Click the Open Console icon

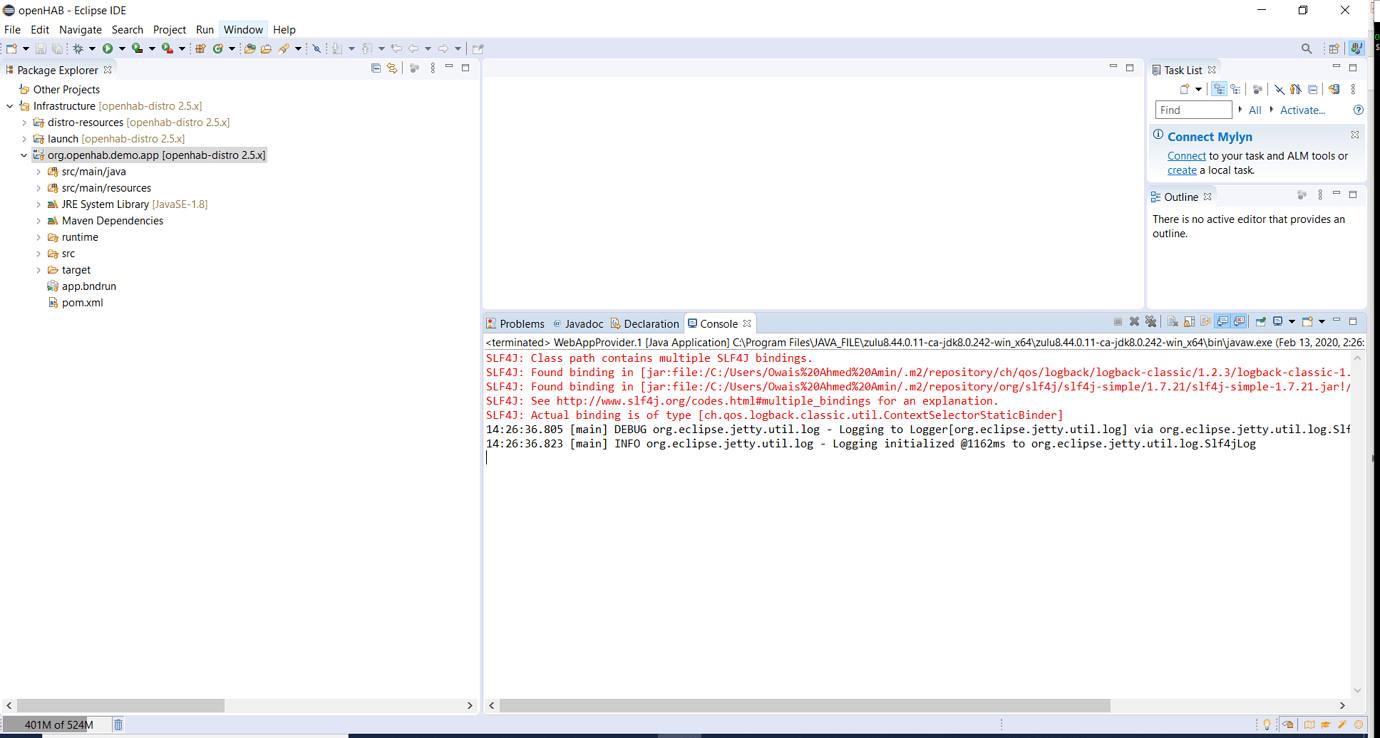pyautogui.click(x=1307, y=322)
